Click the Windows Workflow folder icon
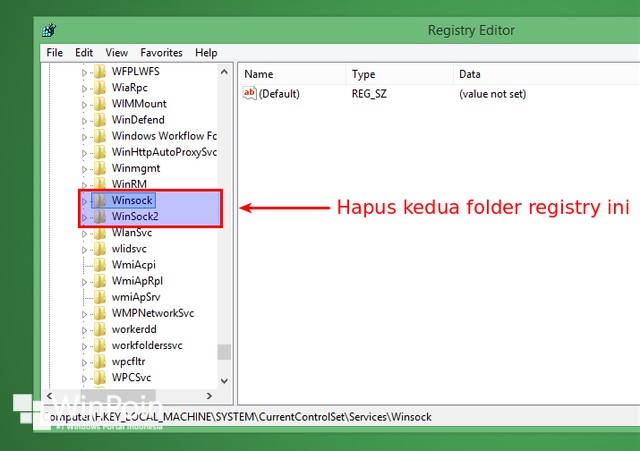The height and width of the screenshot is (451, 640). pyautogui.click(x=100, y=136)
